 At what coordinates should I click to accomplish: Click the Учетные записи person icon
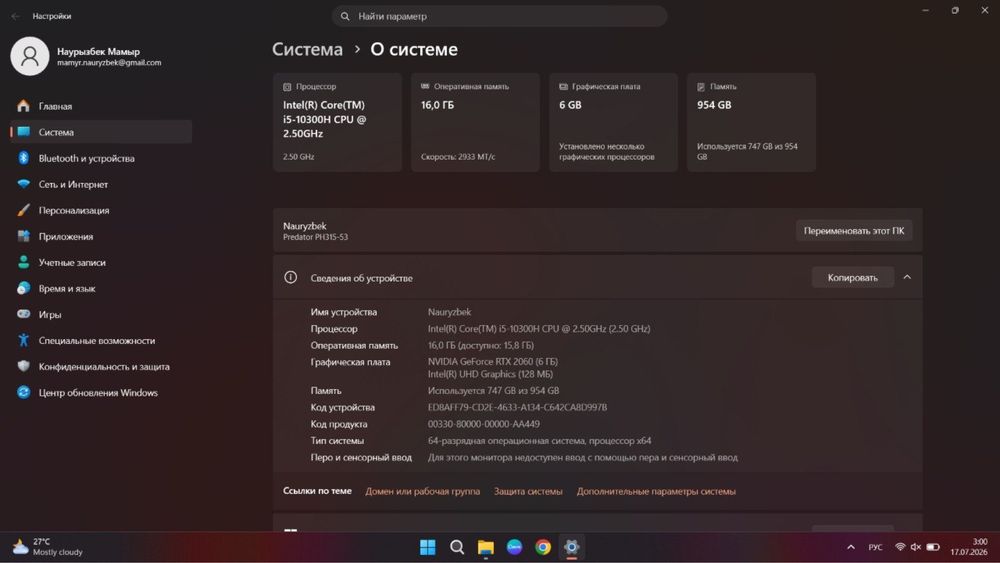click(x=24, y=262)
